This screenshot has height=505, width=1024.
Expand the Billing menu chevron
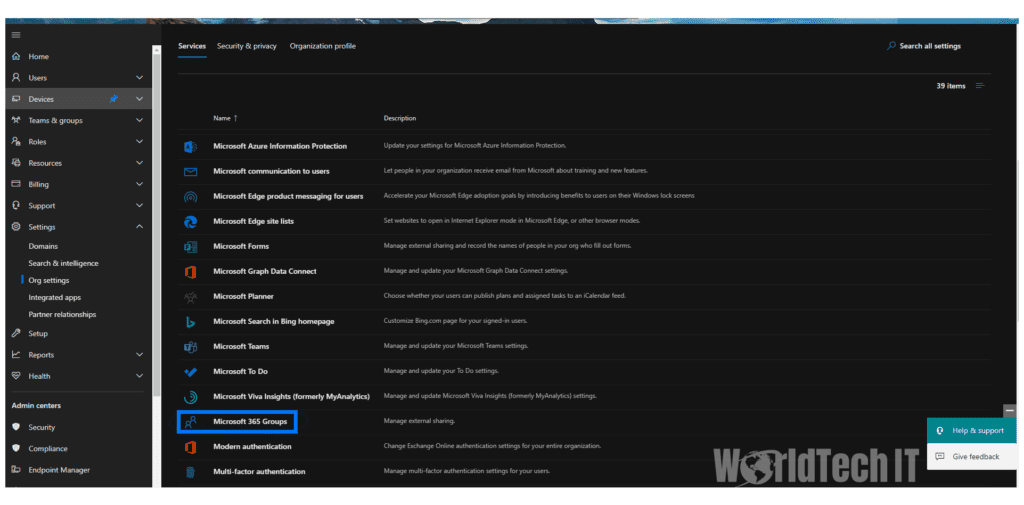(x=139, y=184)
